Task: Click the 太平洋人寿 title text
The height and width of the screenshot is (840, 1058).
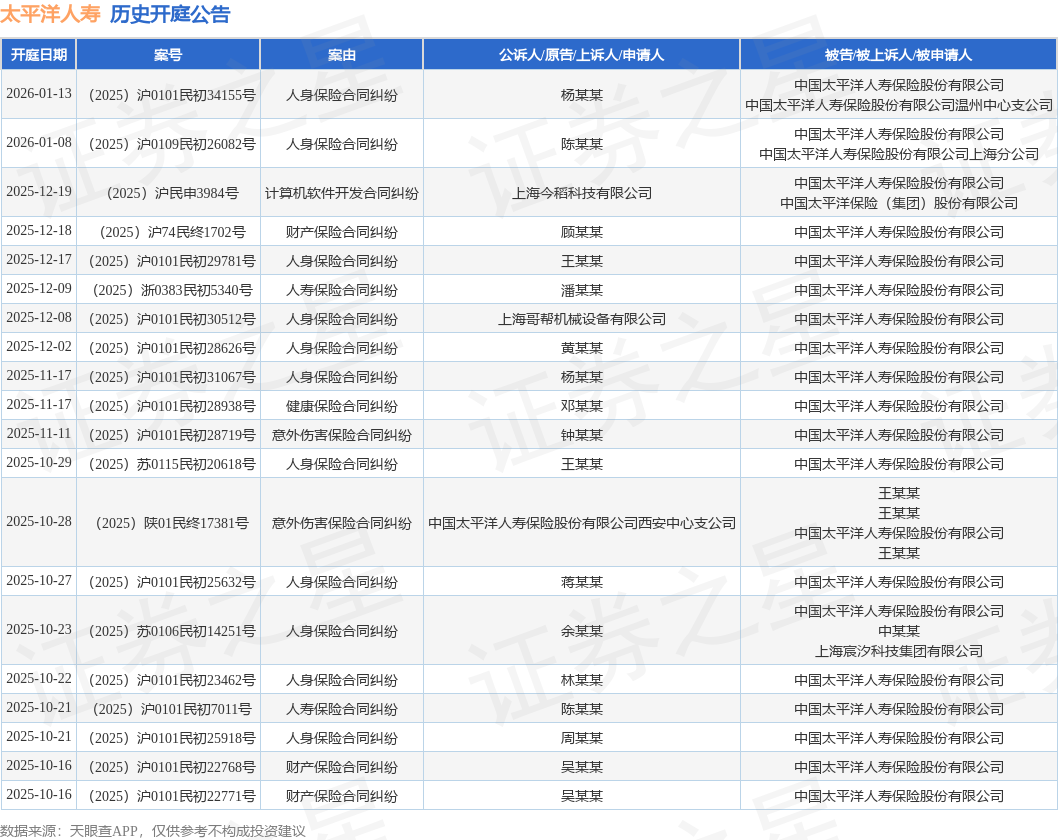Action: (x=50, y=14)
